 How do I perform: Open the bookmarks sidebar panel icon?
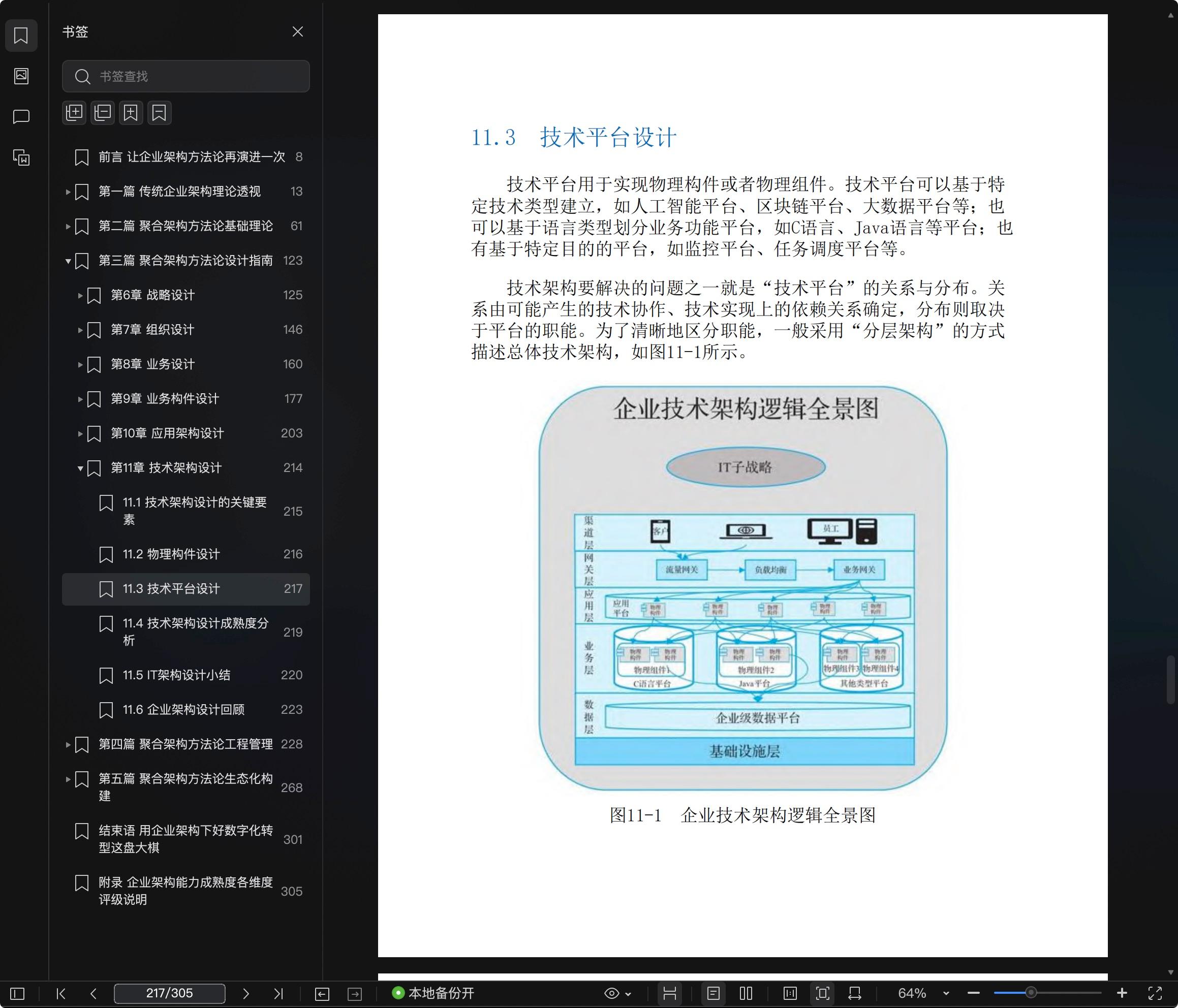[x=21, y=35]
